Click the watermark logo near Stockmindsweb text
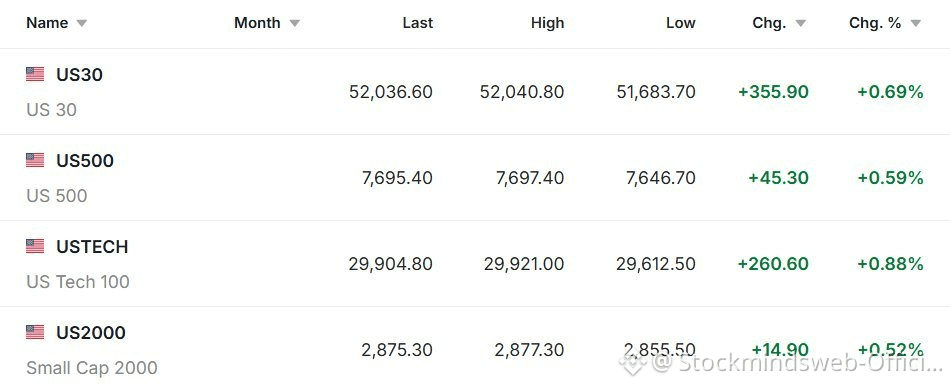 tap(633, 364)
